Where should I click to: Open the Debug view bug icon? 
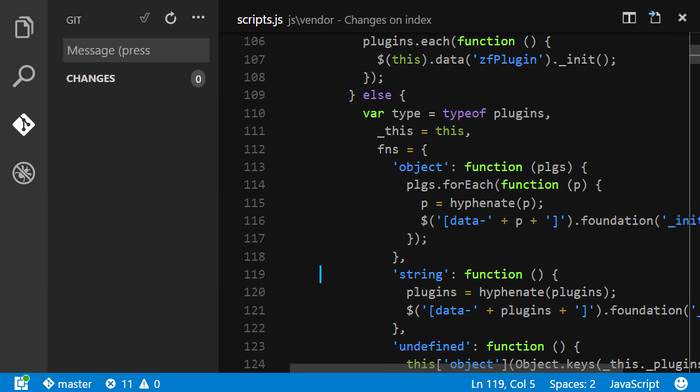tap(24, 173)
